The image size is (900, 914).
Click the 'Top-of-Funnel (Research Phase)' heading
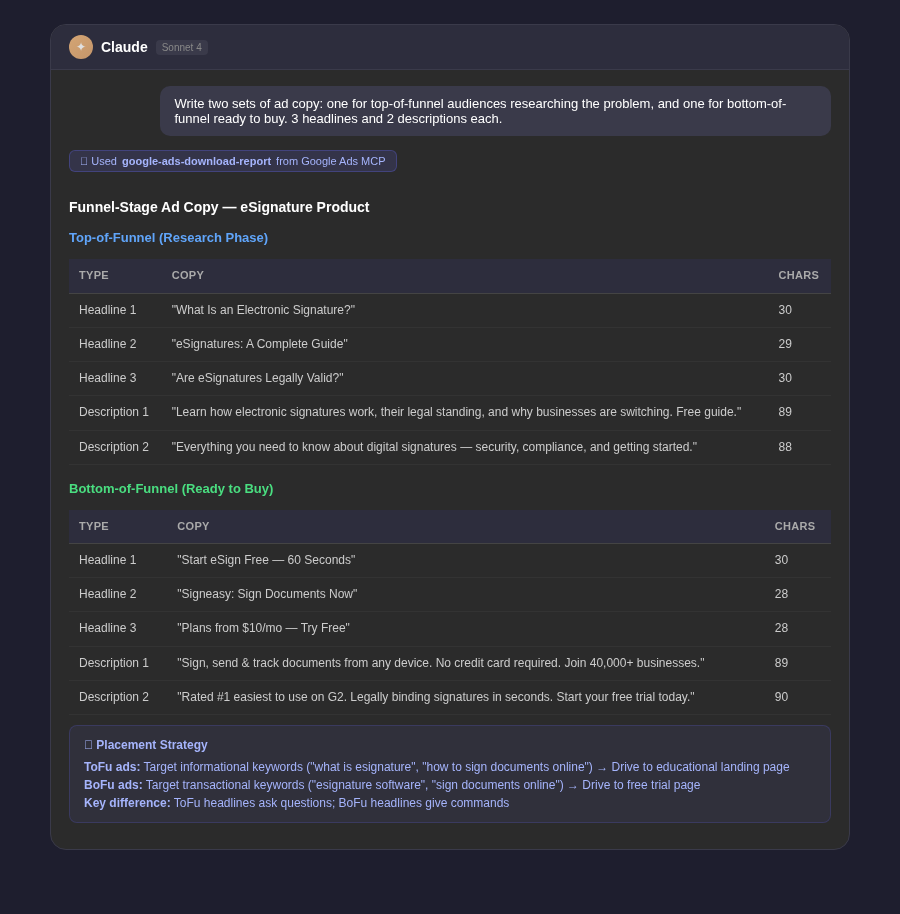pos(168,237)
